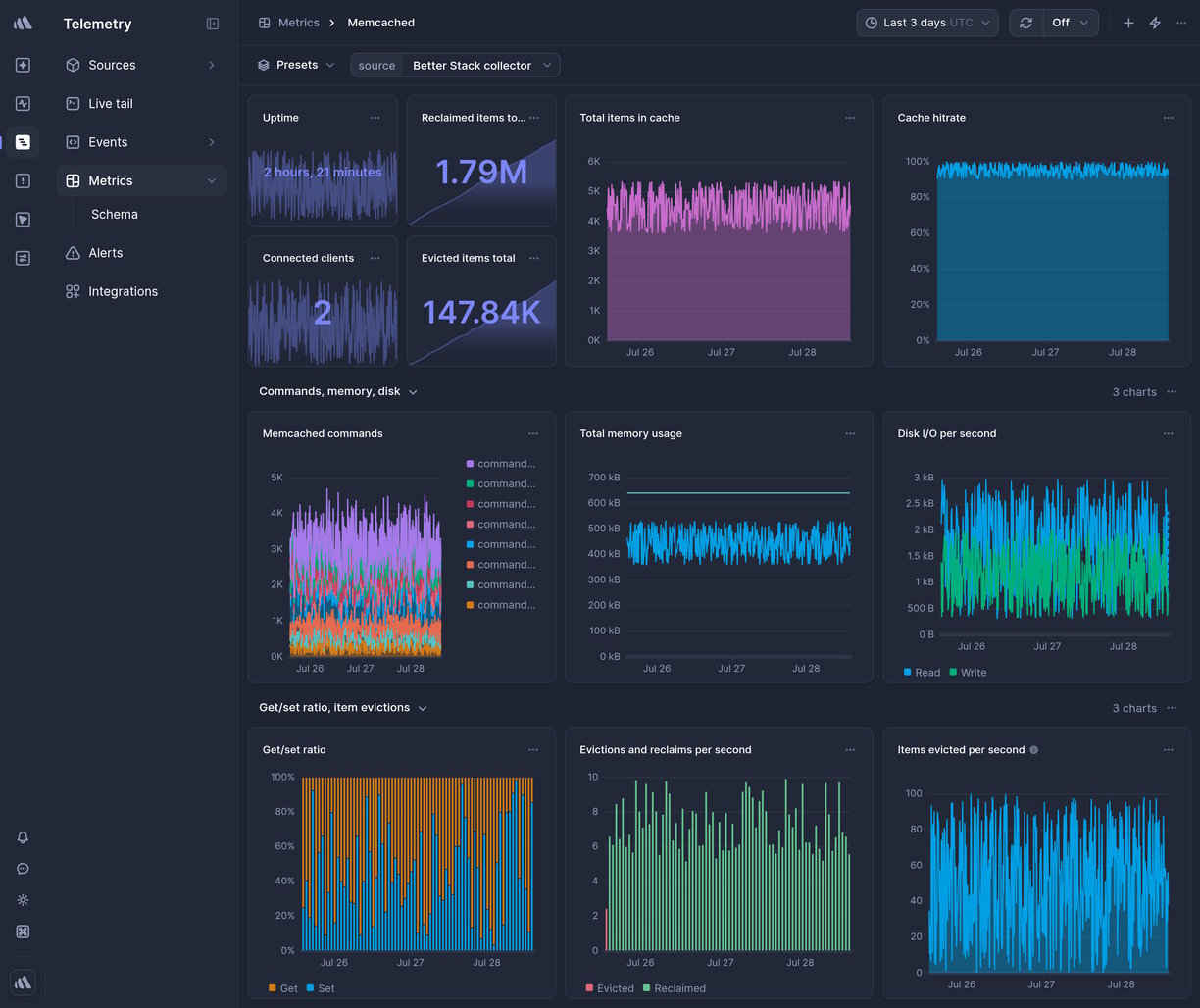Open Connected clients card options menu
Screen dimensions: 1200x1008
[375, 258]
